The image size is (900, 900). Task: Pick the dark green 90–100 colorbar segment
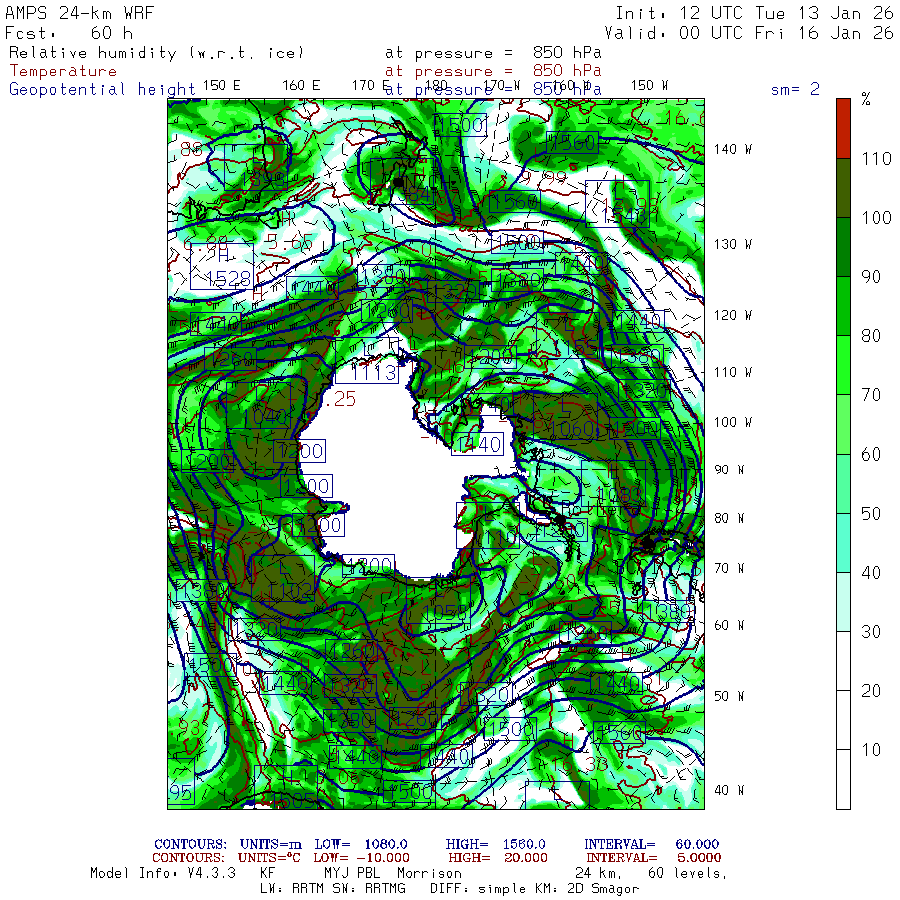click(843, 247)
